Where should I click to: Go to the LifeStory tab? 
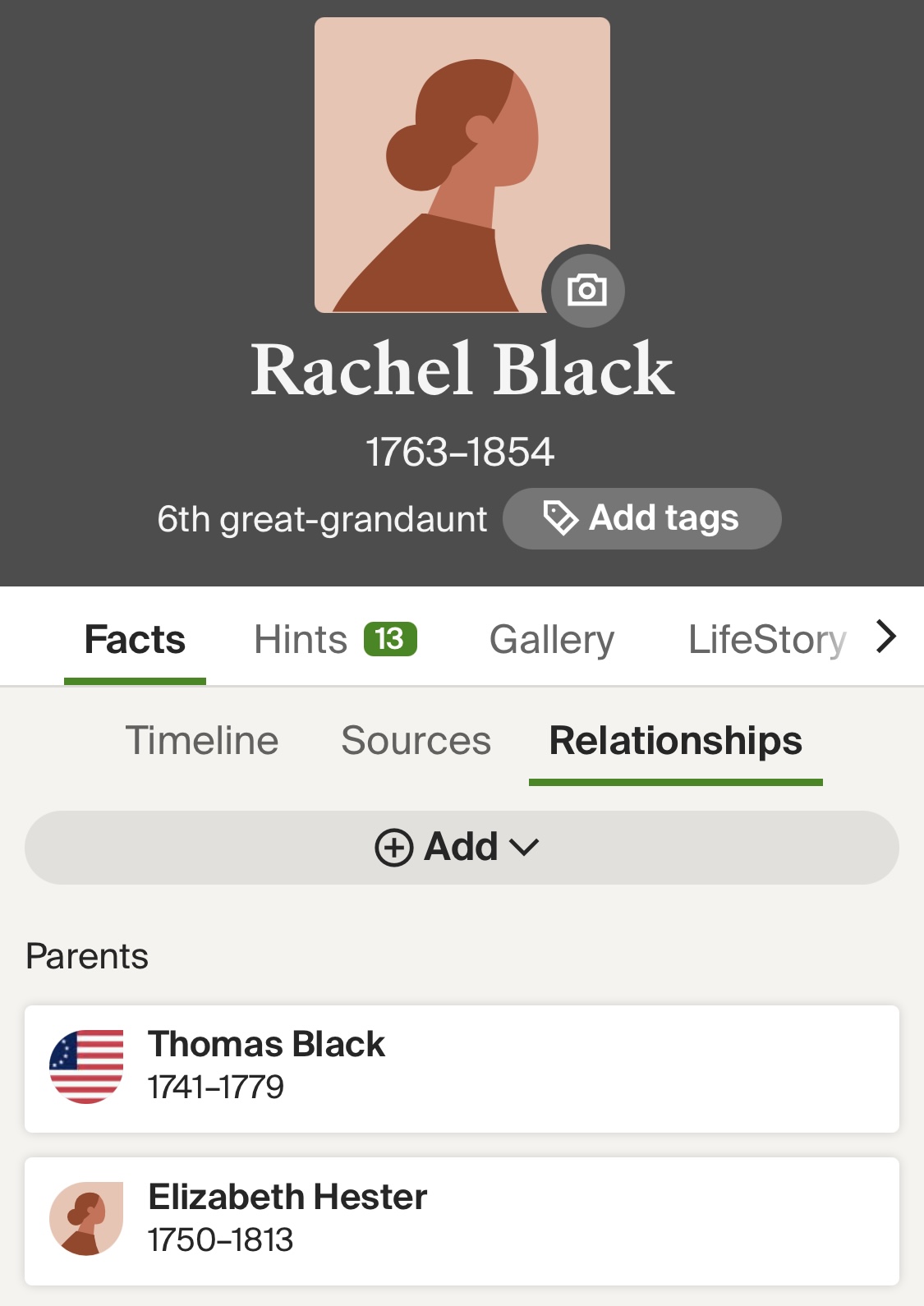[766, 640]
